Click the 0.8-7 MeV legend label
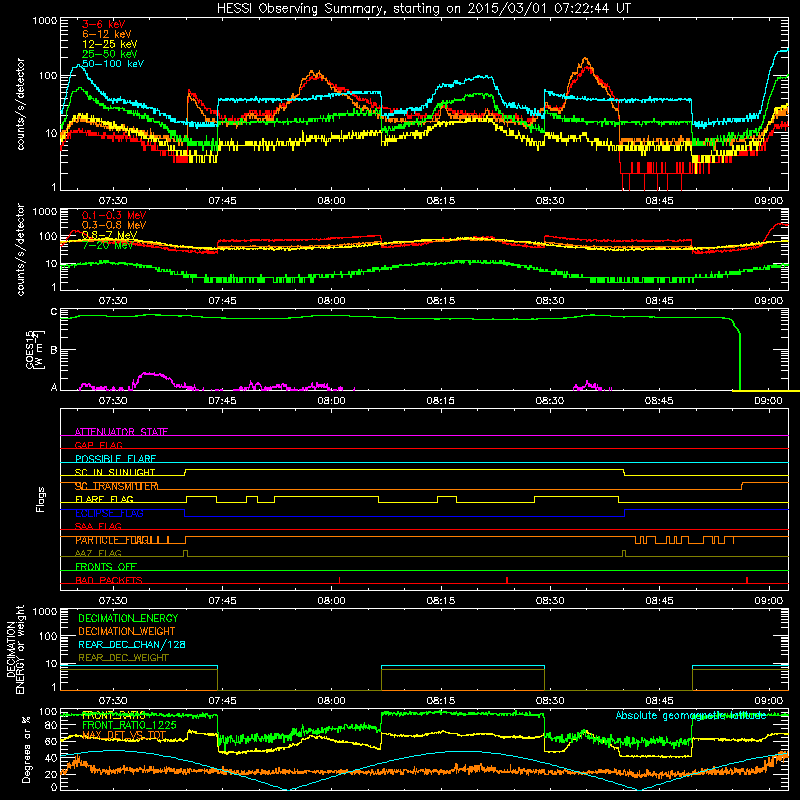Image resolution: width=800 pixels, height=800 pixels. pos(110,235)
